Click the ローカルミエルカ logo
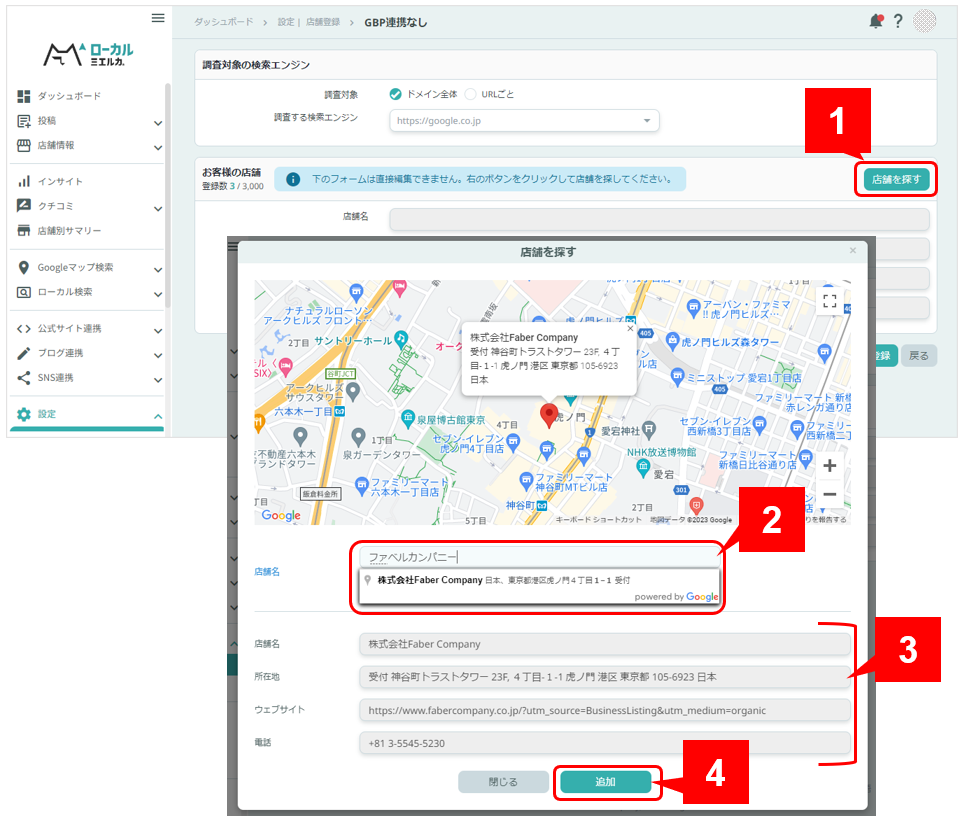The height and width of the screenshot is (824, 965). [88, 54]
